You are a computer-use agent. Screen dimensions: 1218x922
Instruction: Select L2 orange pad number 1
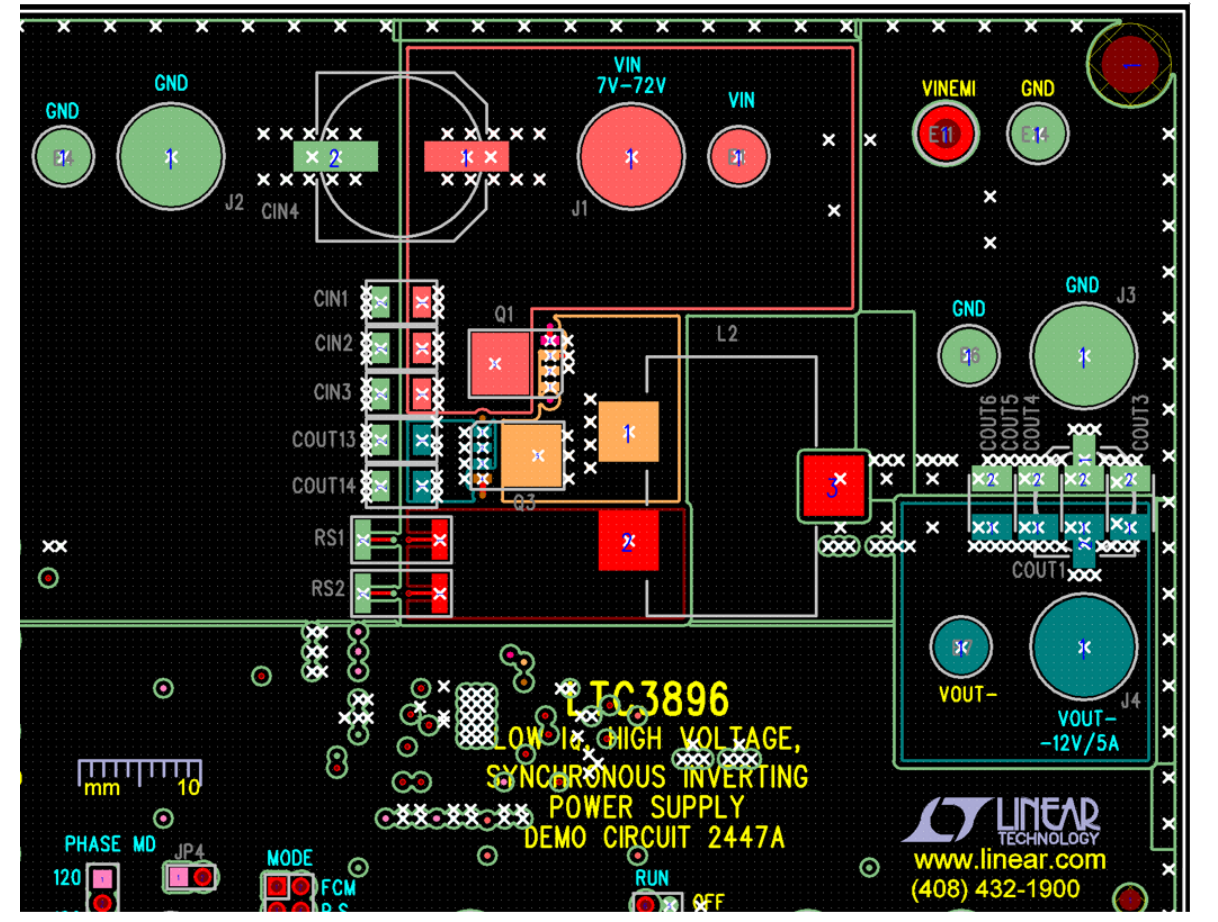click(x=628, y=432)
